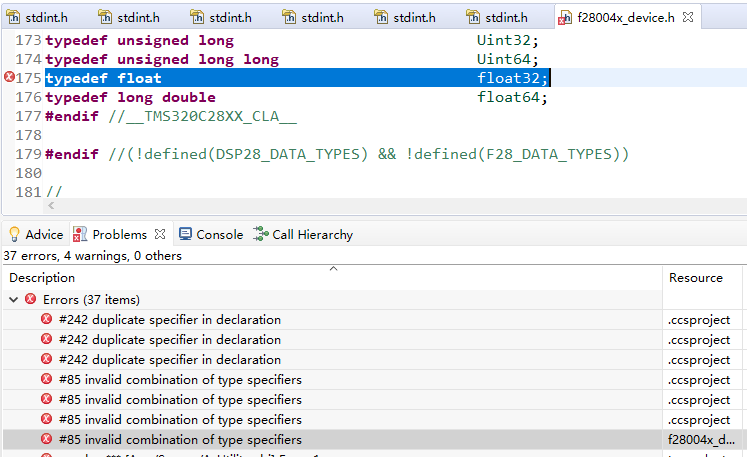This screenshot has width=747, height=457.
Task: Click the Call Hierarchy tree icon
Action: pyautogui.click(x=261, y=234)
